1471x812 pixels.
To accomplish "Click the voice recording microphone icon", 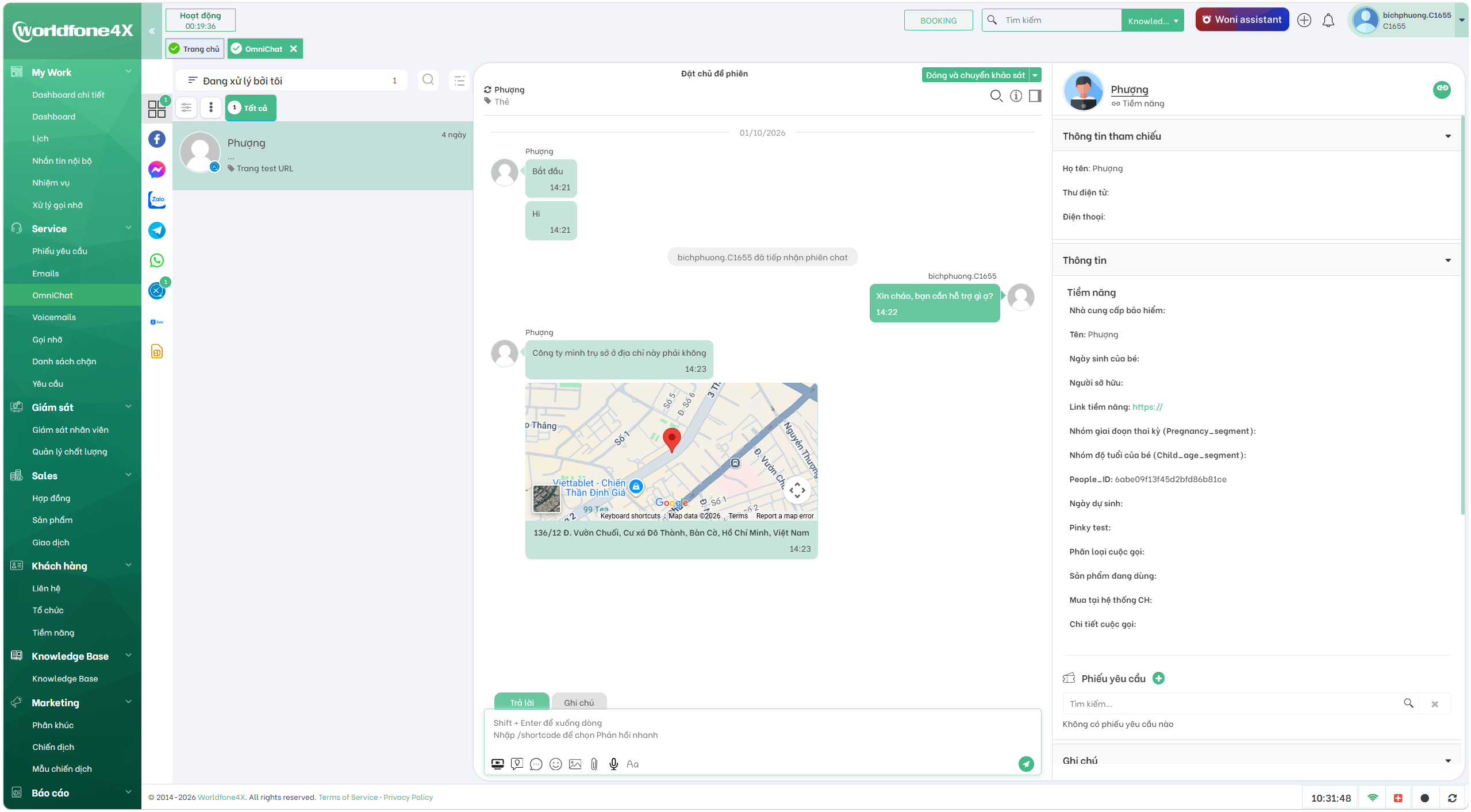I will click(614, 764).
